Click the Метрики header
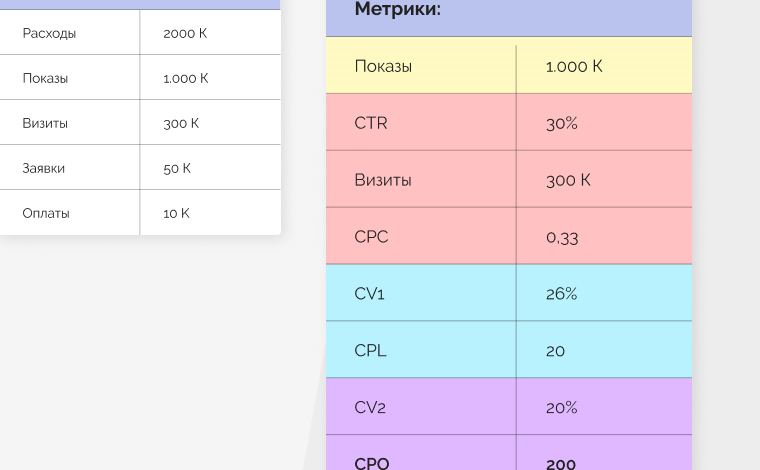 coord(398,10)
